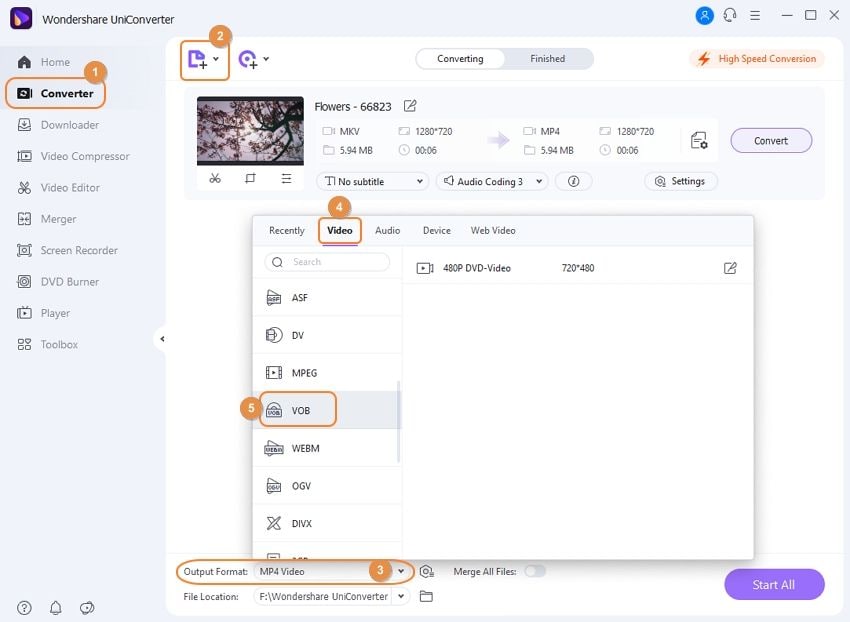Expand the No subtitle dropdown
Screen dimensions: 850x622
[x=372, y=182]
